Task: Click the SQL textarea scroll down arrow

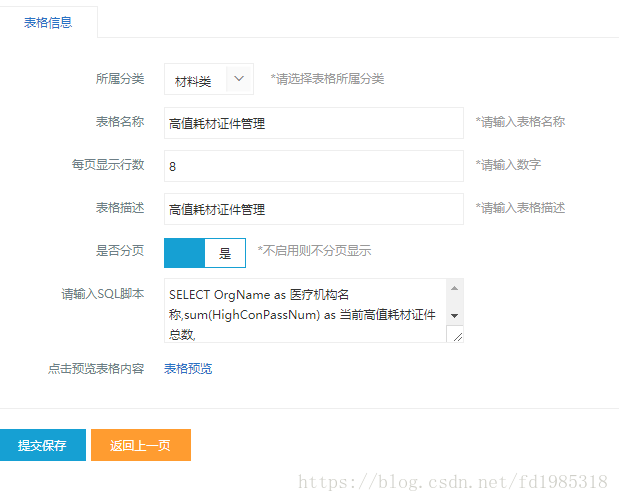Action: (x=454, y=316)
